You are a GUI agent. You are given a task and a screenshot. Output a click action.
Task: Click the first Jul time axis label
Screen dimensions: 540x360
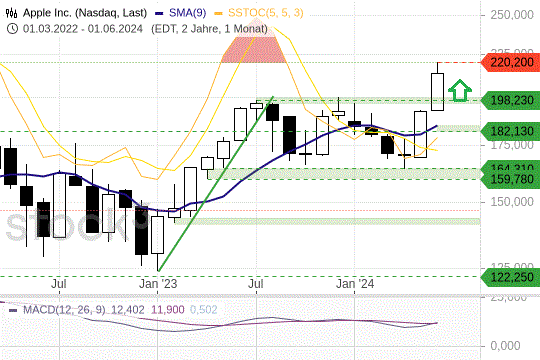[59, 284]
